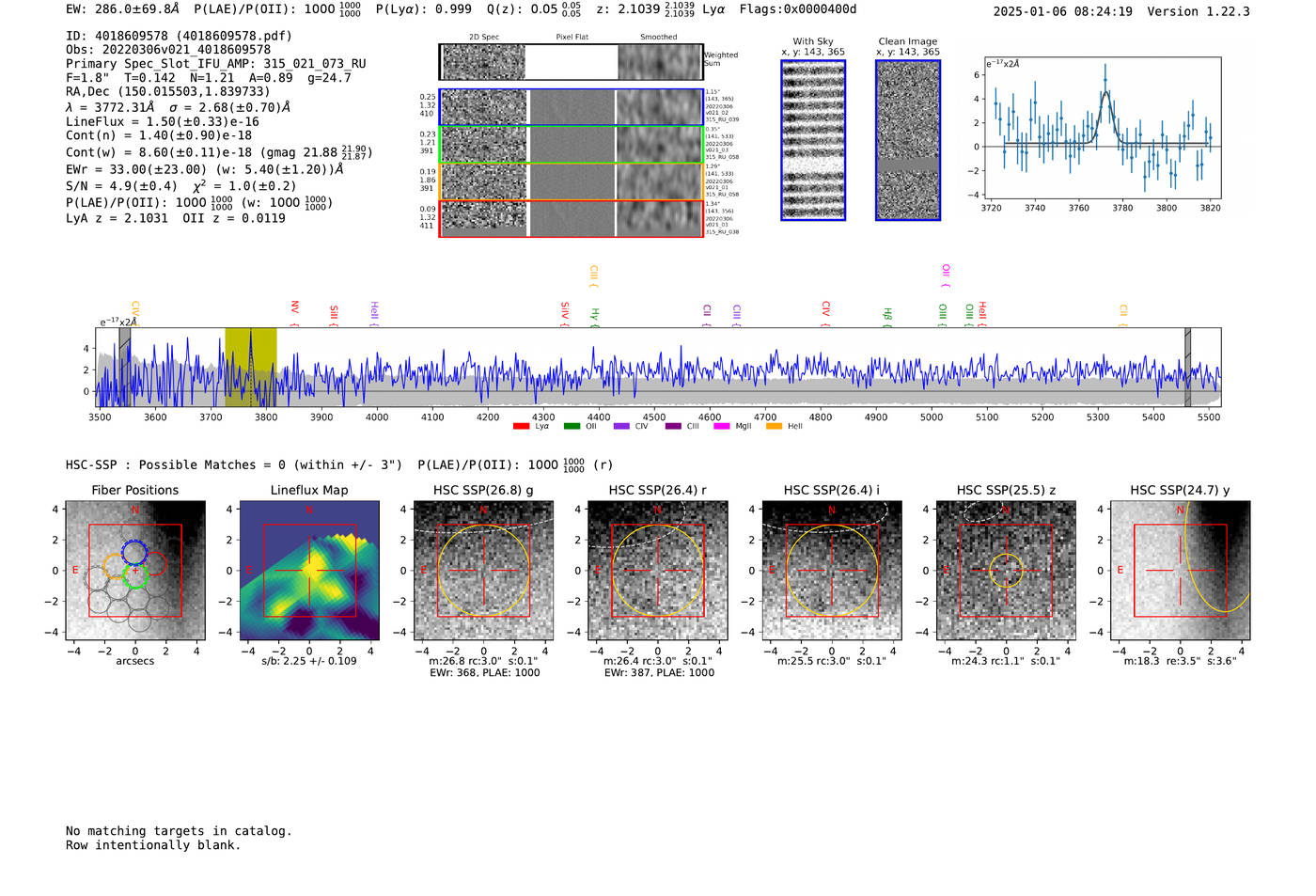1316x896 pixels.
Task: Select the SiIV line marker
Action: (565, 313)
